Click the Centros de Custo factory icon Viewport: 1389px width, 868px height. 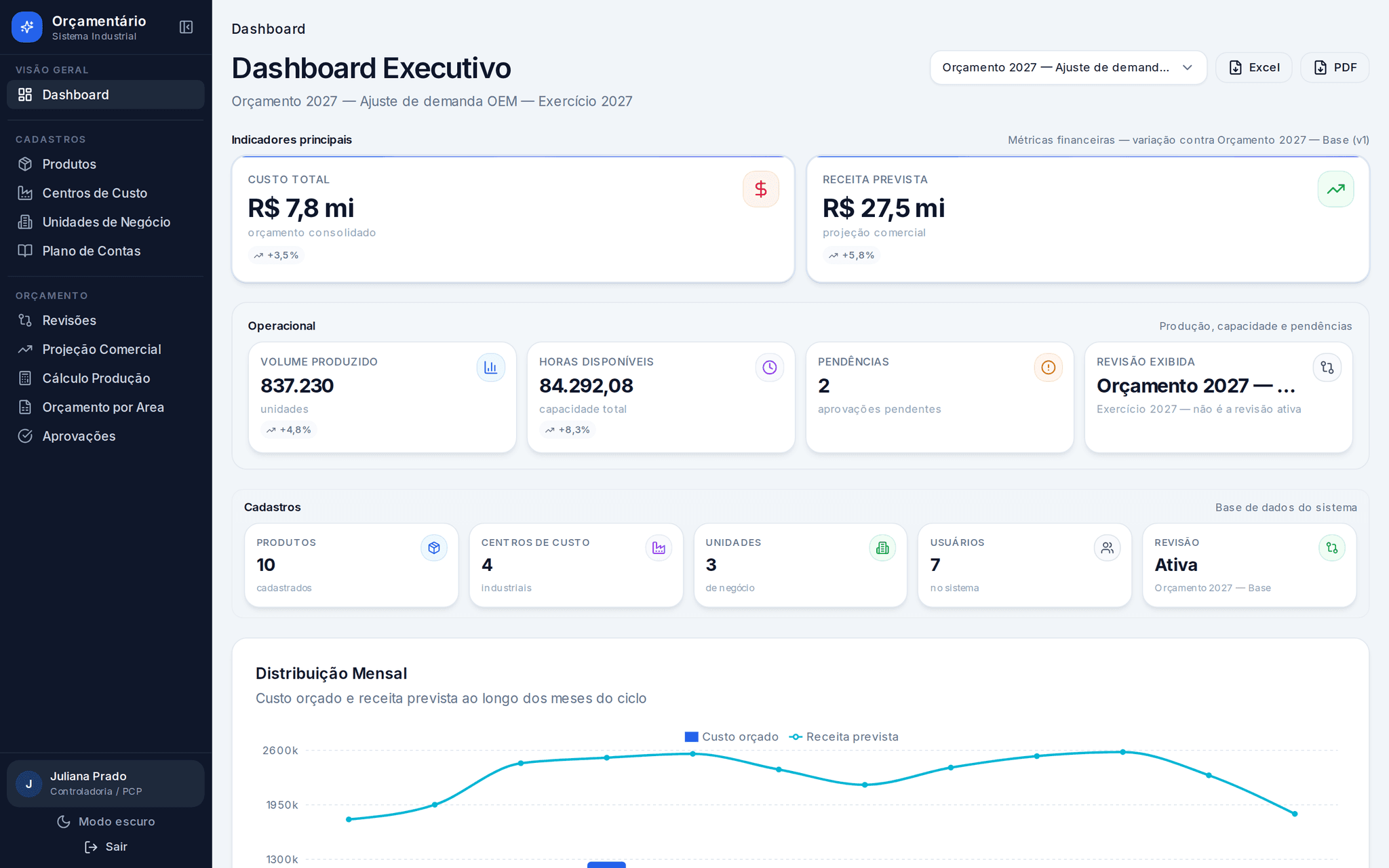[25, 193]
